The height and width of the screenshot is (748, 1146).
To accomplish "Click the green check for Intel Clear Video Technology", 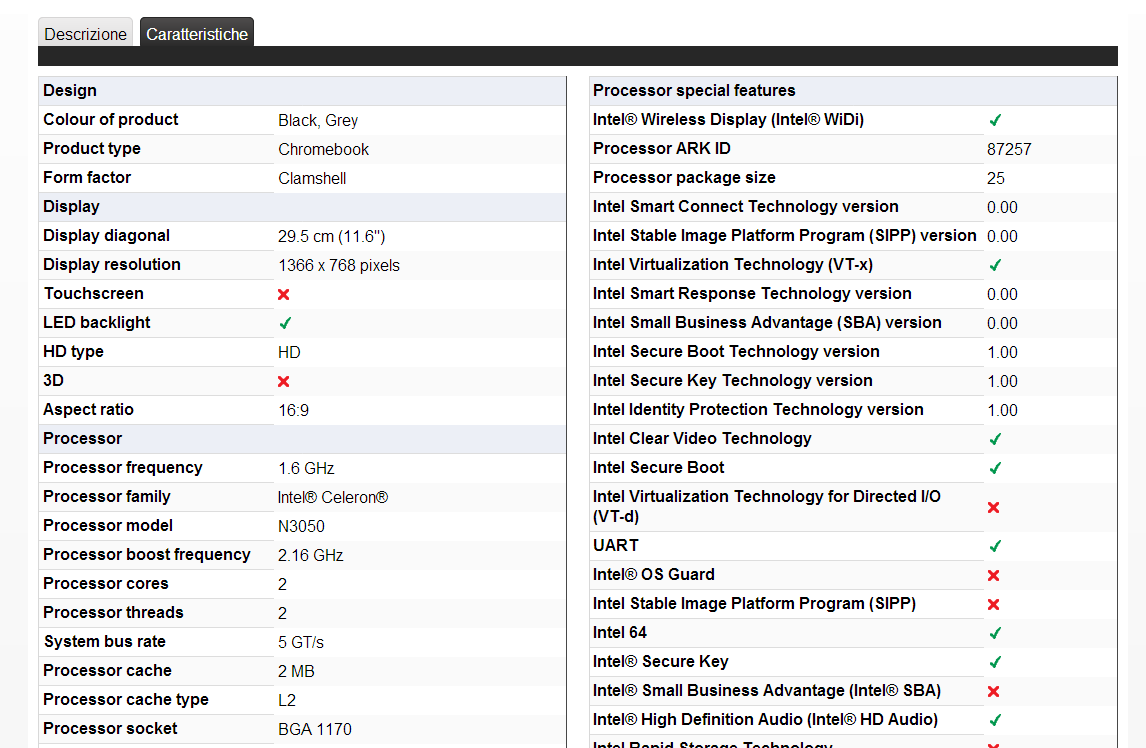I will [995, 439].
